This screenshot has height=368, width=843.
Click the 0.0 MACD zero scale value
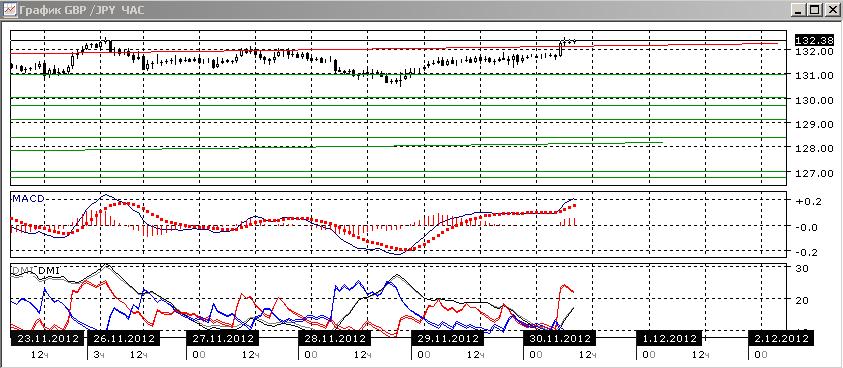(x=808, y=227)
